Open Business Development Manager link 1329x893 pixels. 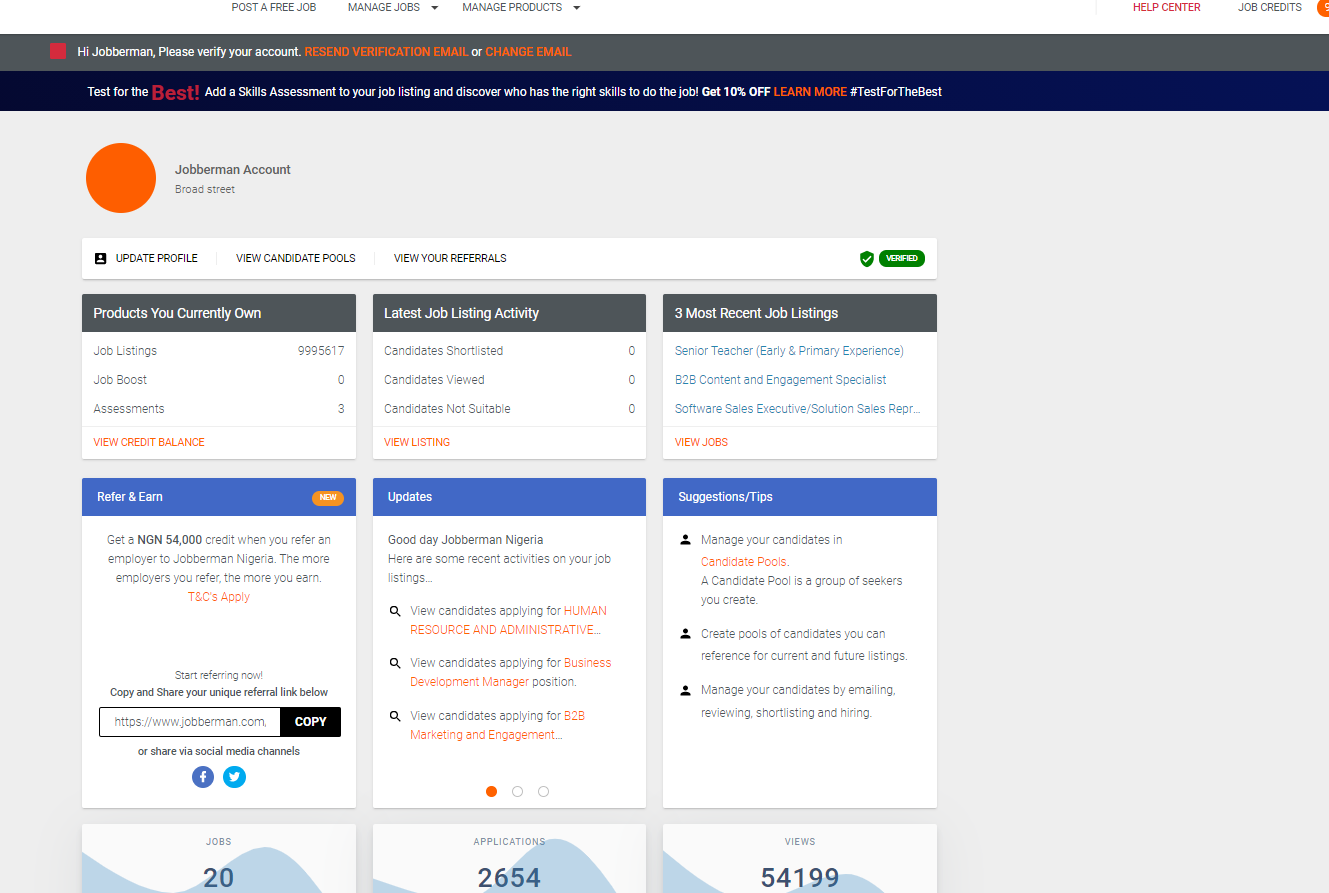point(510,672)
